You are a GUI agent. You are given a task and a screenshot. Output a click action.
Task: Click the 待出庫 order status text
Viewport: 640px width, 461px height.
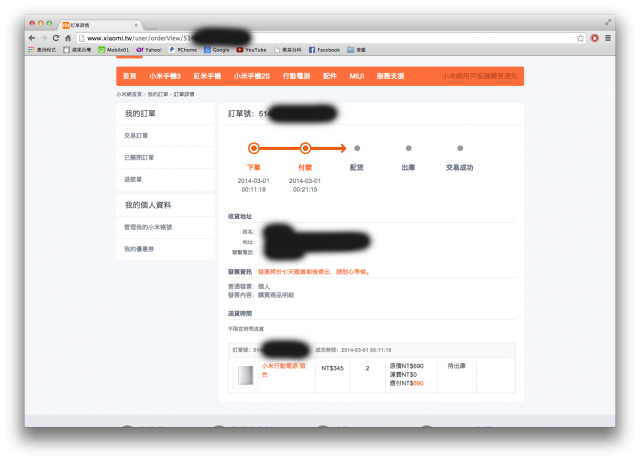coord(456,366)
